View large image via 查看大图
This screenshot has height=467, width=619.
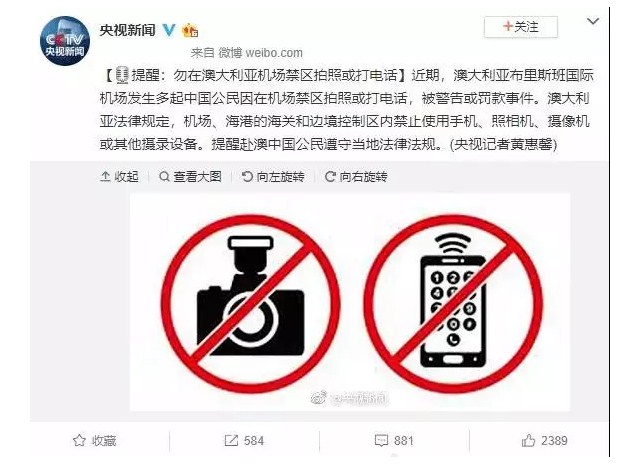[x=190, y=176]
